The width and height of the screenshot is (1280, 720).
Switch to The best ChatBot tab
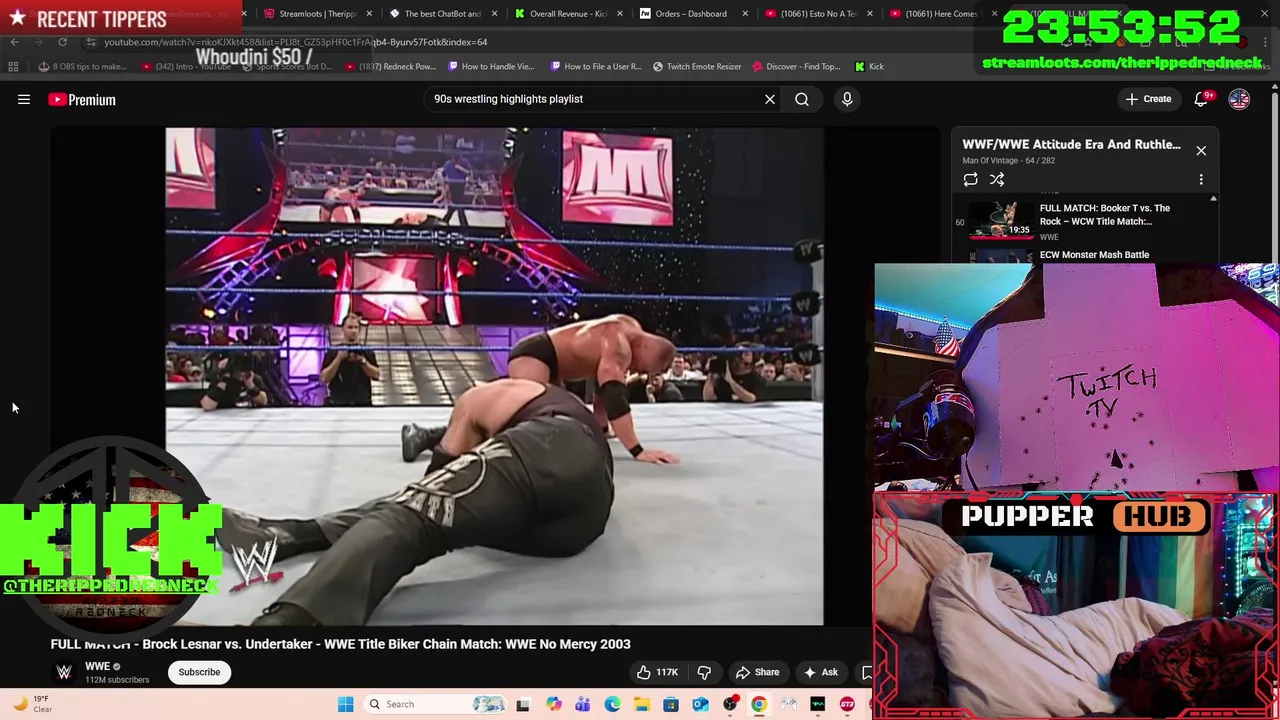point(442,14)
